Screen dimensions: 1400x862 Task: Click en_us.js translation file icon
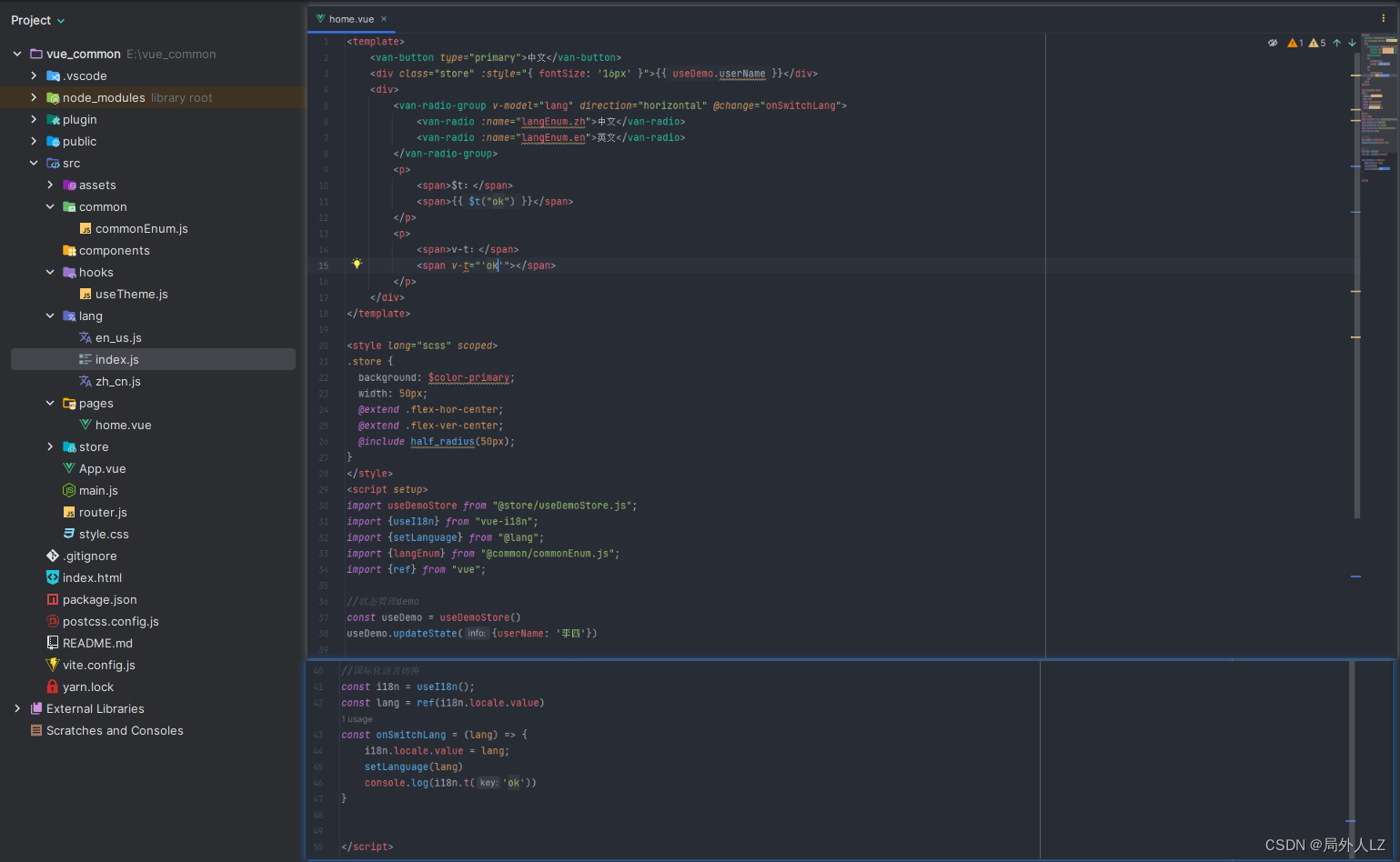click(x=86, y=337)
